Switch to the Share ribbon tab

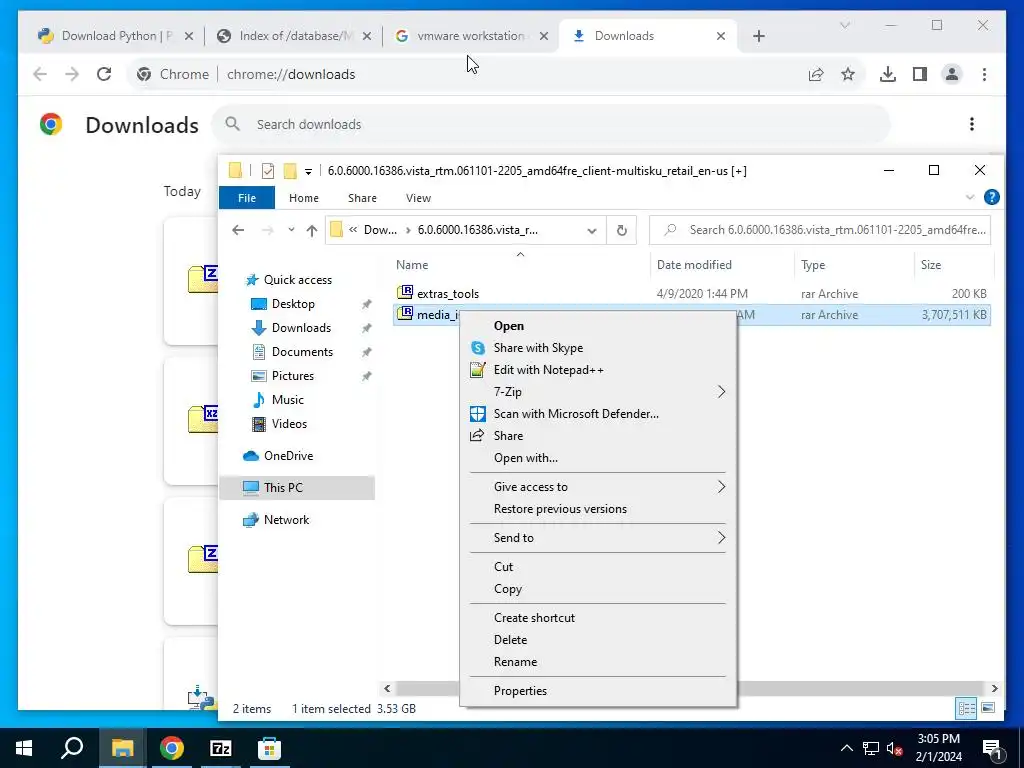(x=362, y=198)
